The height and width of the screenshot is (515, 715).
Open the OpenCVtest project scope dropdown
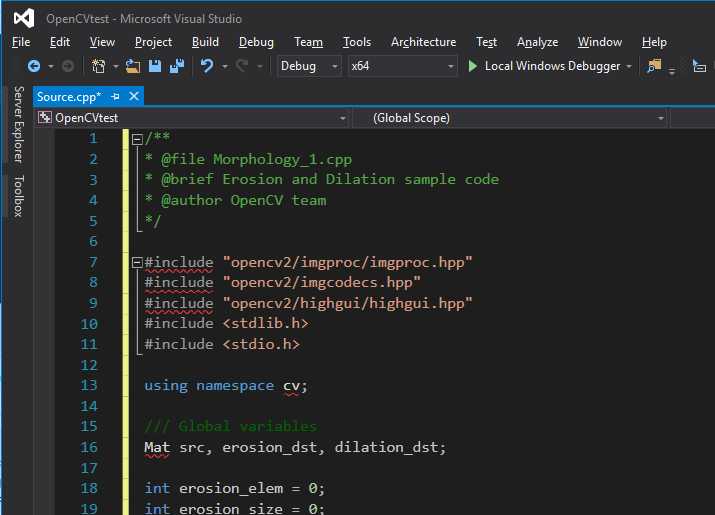[x=192, y=118]
